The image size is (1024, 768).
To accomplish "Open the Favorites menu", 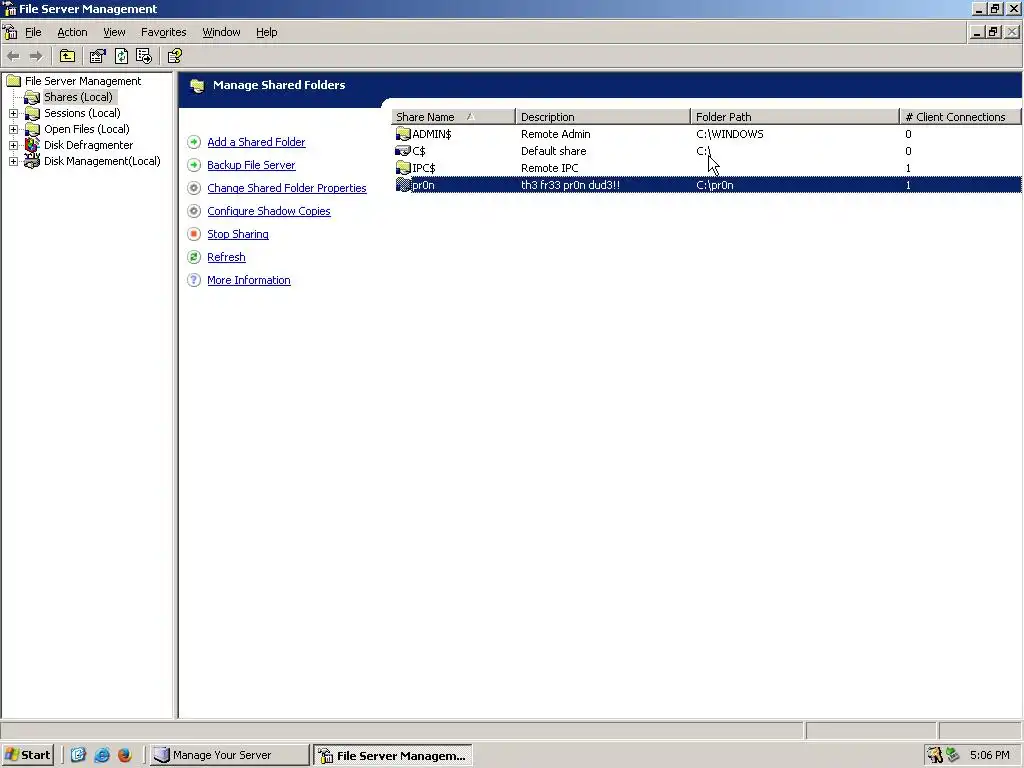I will tap(163, 32).
